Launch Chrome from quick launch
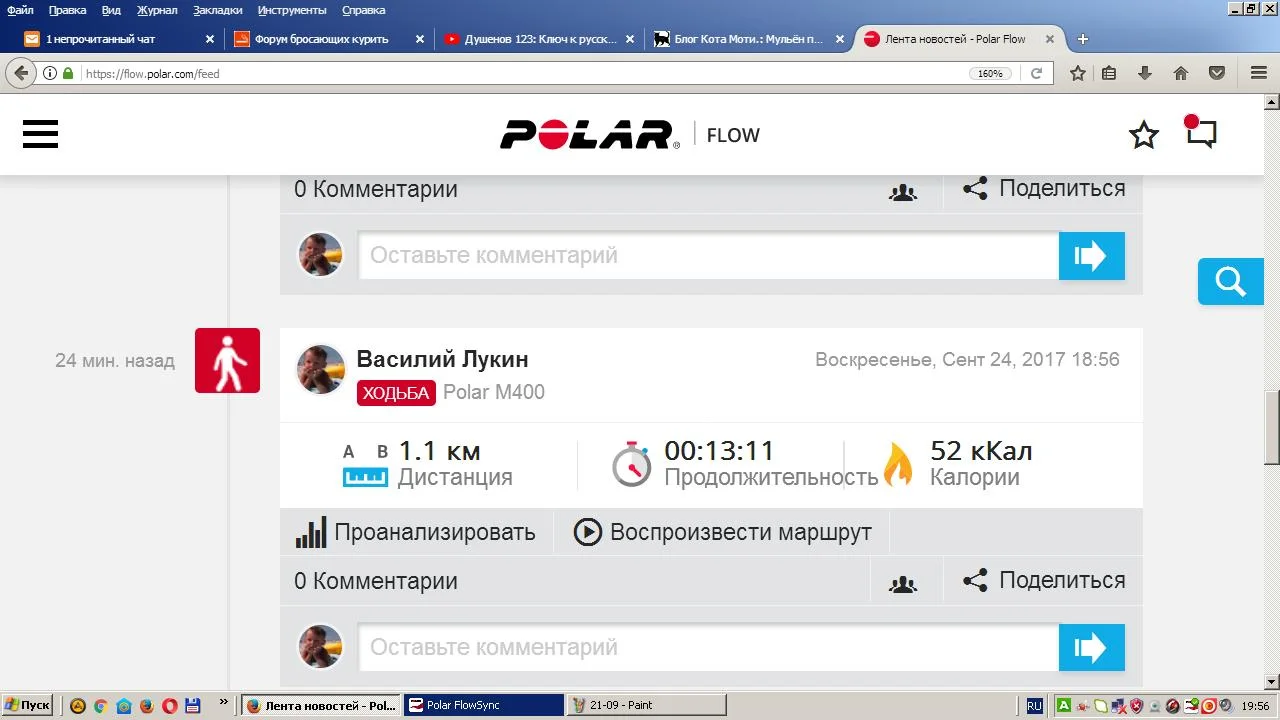Image resolution: width=1280 pixels, height=720 pixels. click(x=100, y=706)
